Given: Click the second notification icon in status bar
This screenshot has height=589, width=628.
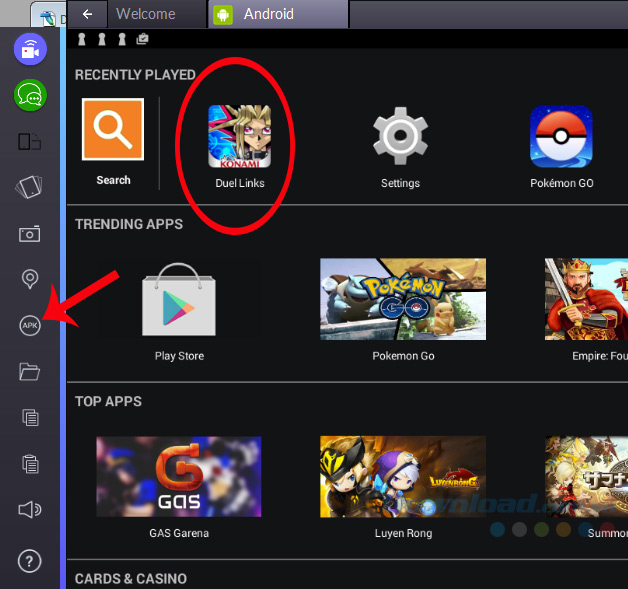Looking at the screenshot, I should pos(102,39).
